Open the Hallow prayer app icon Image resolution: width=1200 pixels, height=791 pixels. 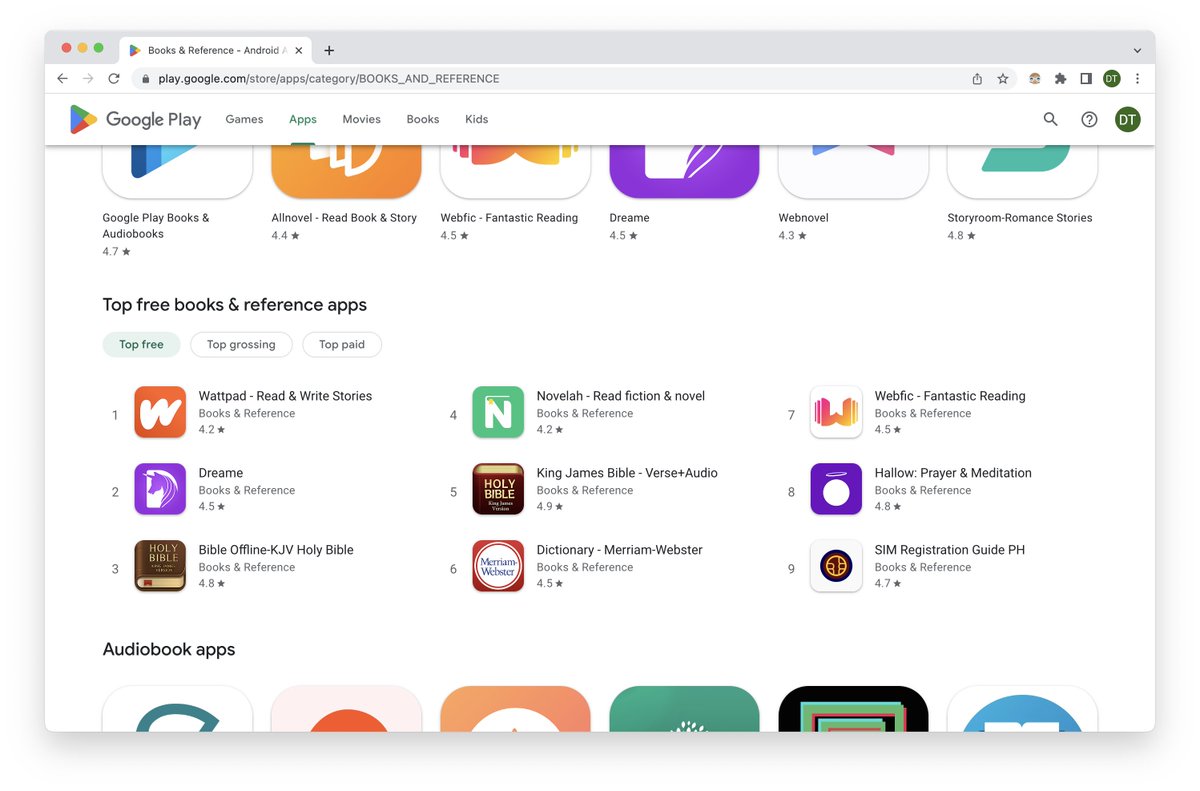[x=836, y=489]
